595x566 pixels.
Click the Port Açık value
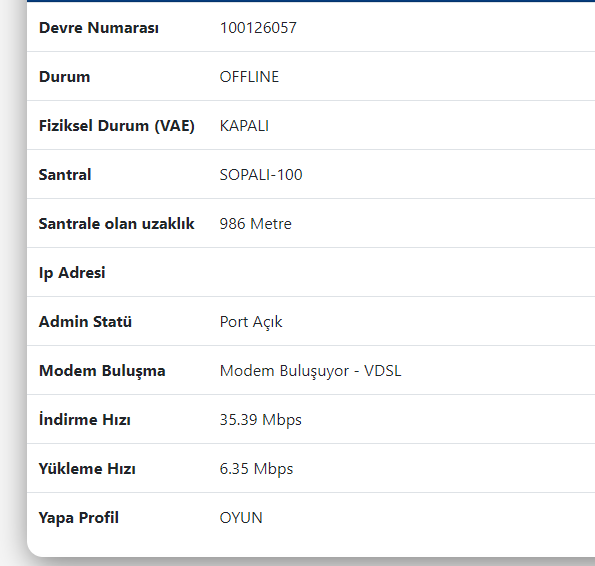coord(251,322)
